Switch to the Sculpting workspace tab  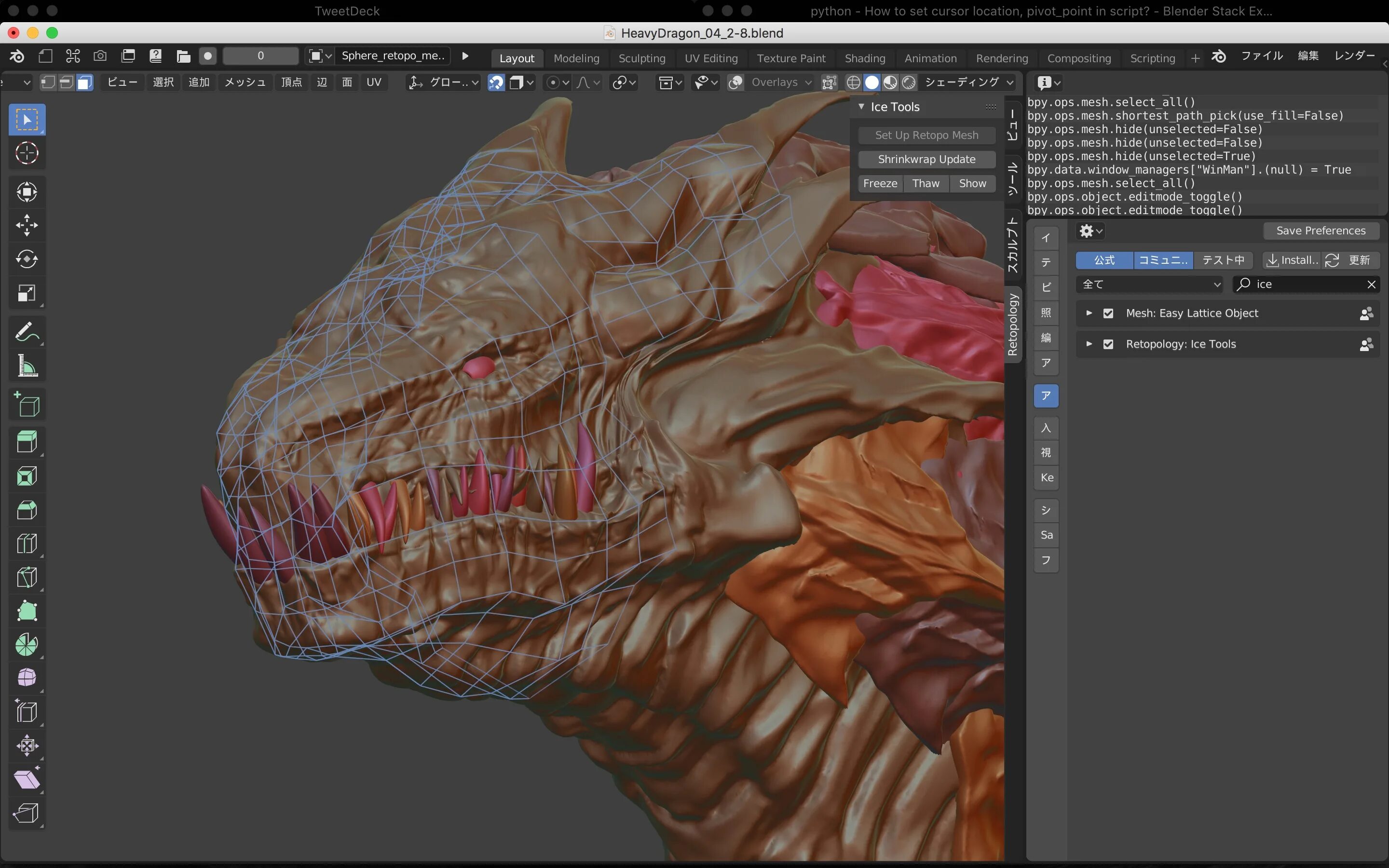(x=641, y=58)
